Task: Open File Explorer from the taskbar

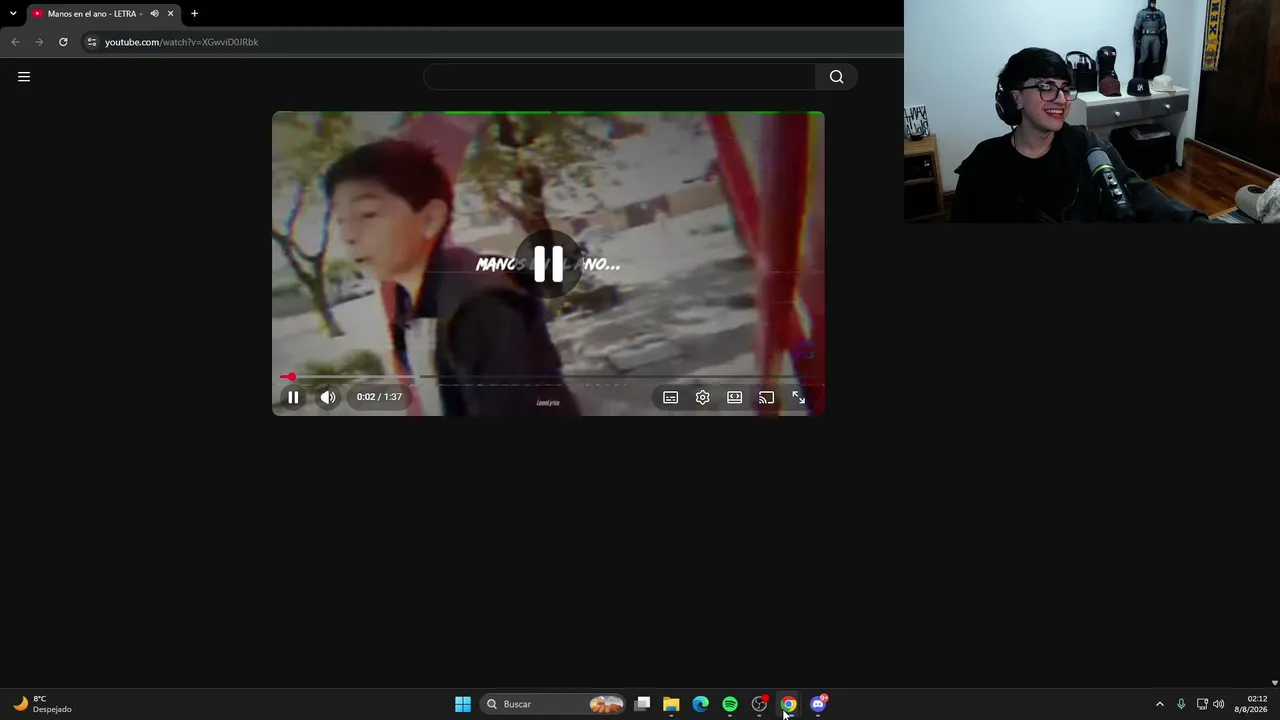Action: pyautogui.click(x=671, y=704)
